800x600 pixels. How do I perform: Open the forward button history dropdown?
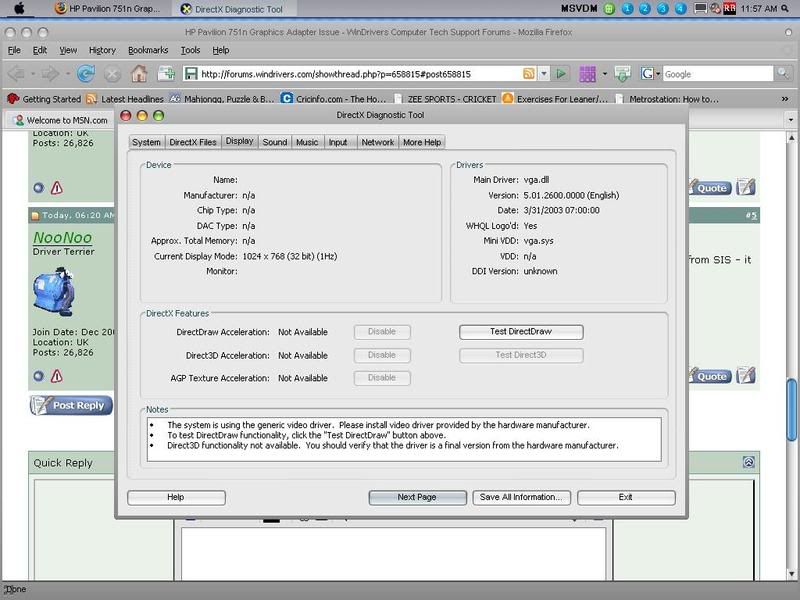(x=67, y=74)
